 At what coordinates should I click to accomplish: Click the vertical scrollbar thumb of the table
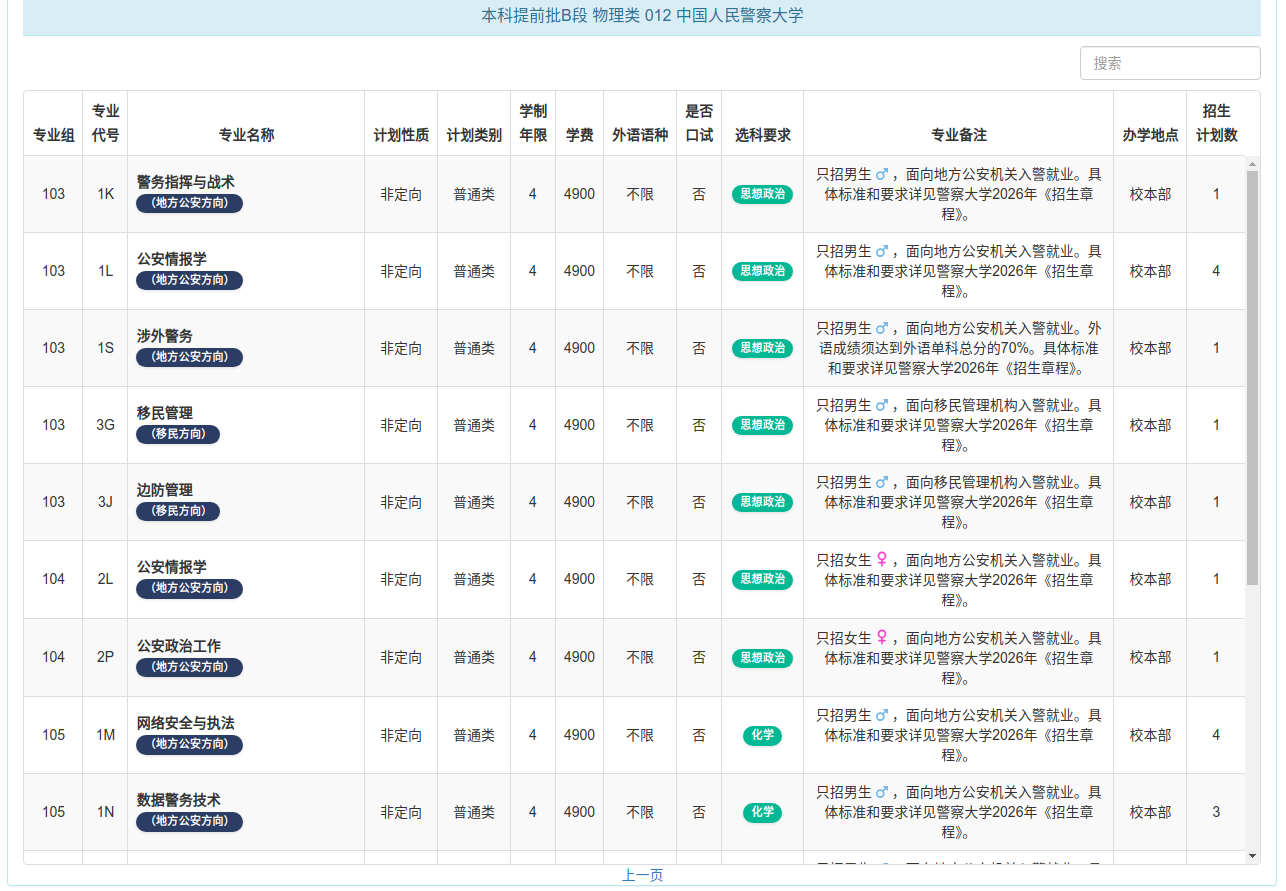1252,377
